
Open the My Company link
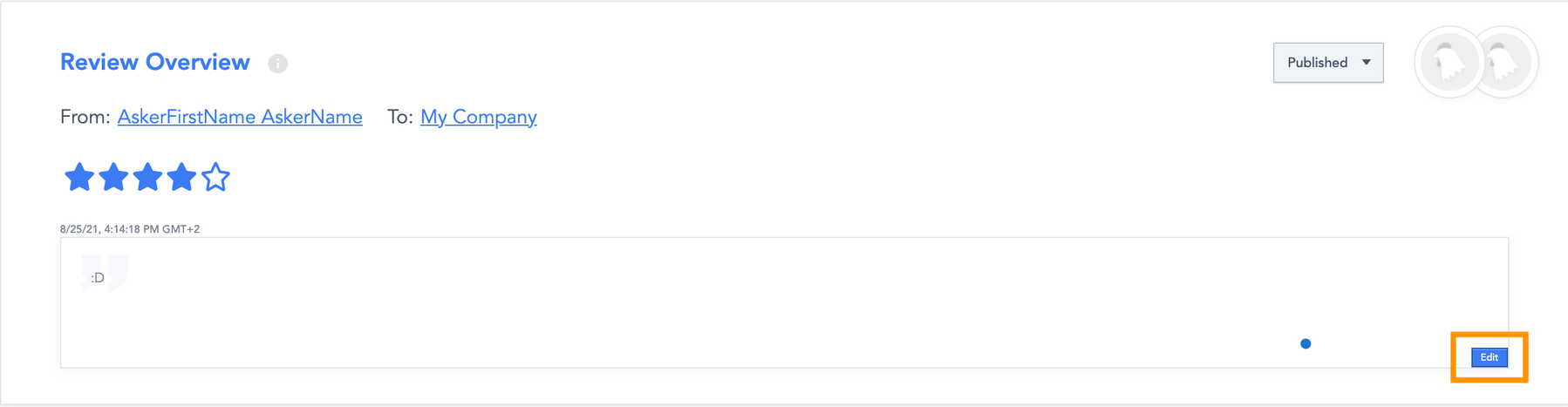tap(478, 117)
